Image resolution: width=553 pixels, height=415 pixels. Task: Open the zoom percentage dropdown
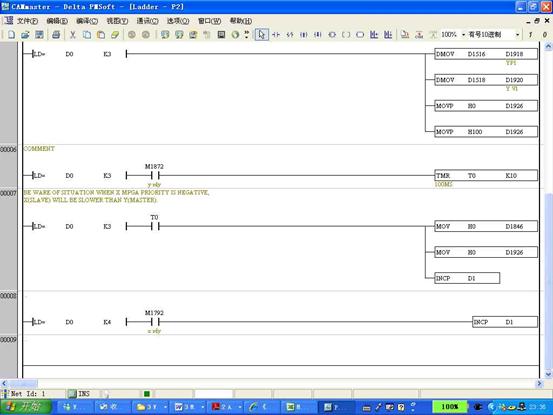coord(463,35)
